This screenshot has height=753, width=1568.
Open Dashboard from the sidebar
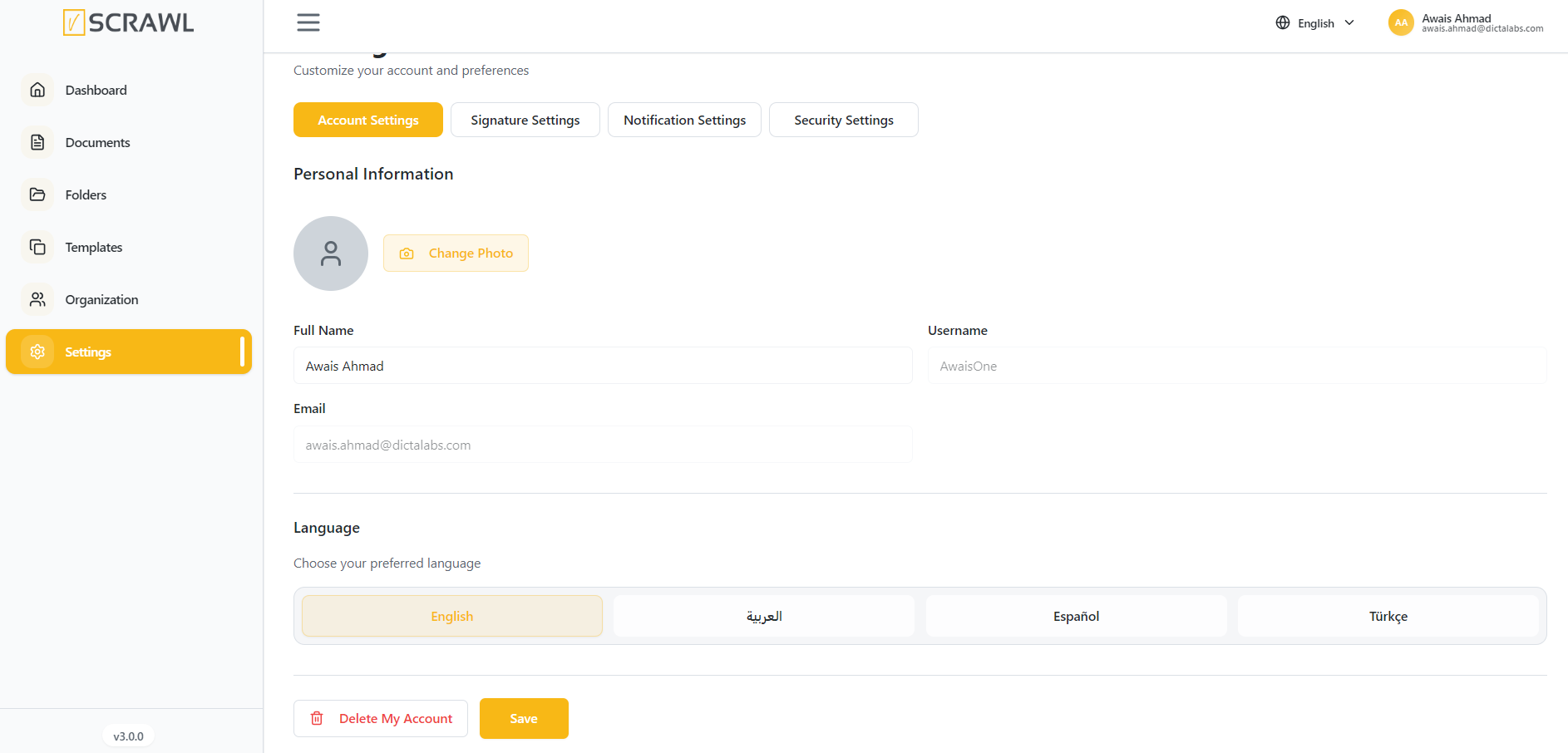129,90
